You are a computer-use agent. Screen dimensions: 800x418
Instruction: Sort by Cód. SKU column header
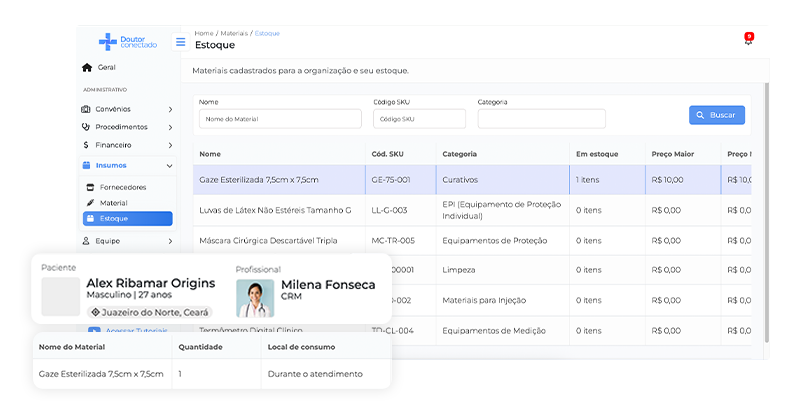pos(387,154)
